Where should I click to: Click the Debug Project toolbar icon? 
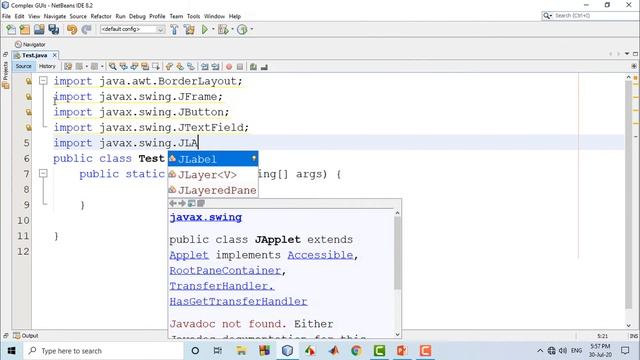pyautogui.click(x=223, y=29)
